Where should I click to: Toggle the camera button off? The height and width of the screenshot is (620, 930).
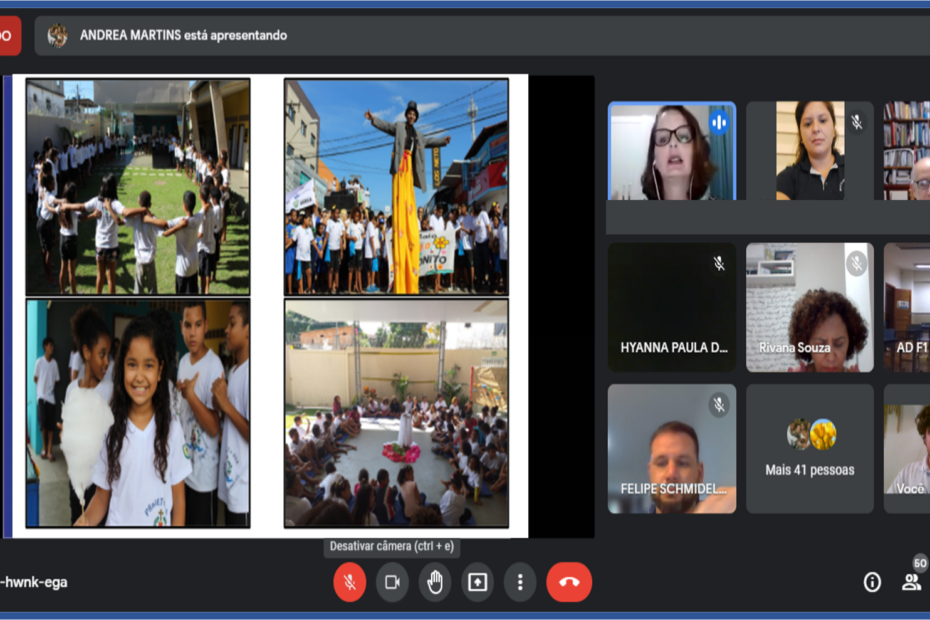[x=392, y=582]
